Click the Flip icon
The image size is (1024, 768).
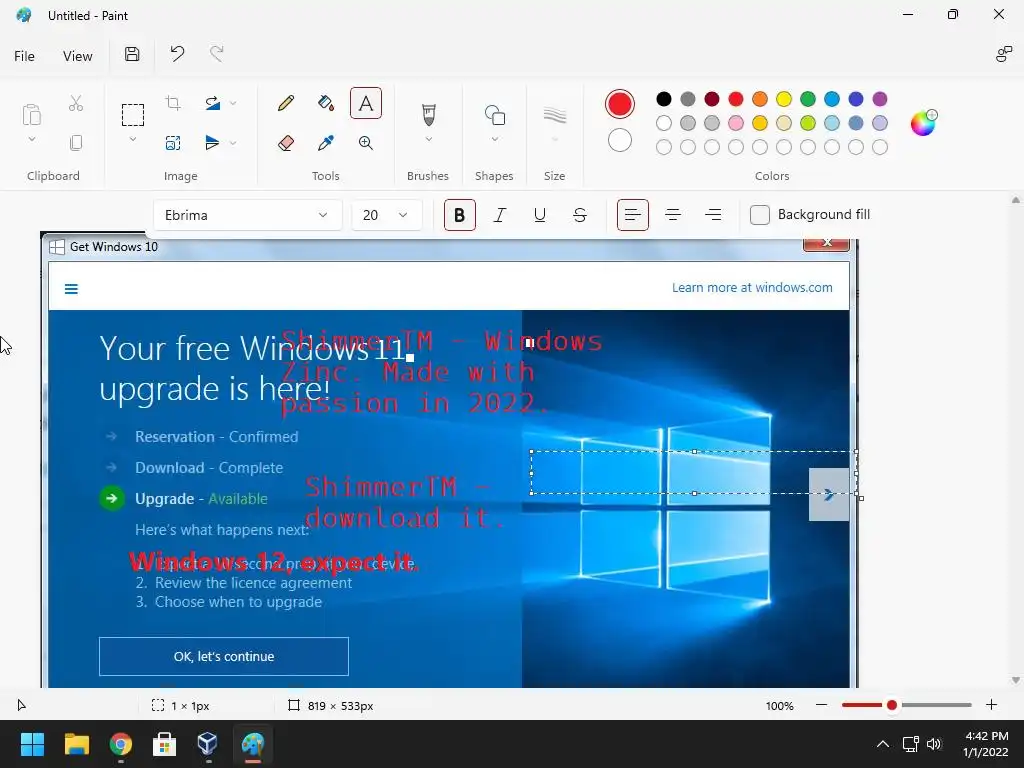[x=212, y=142]
